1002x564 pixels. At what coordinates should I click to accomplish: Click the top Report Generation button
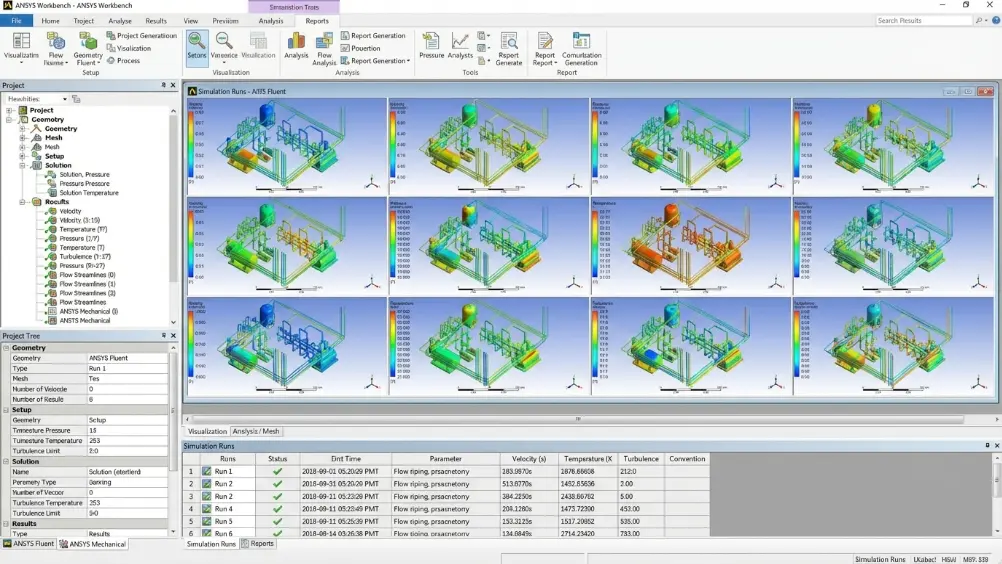(373, 36)
